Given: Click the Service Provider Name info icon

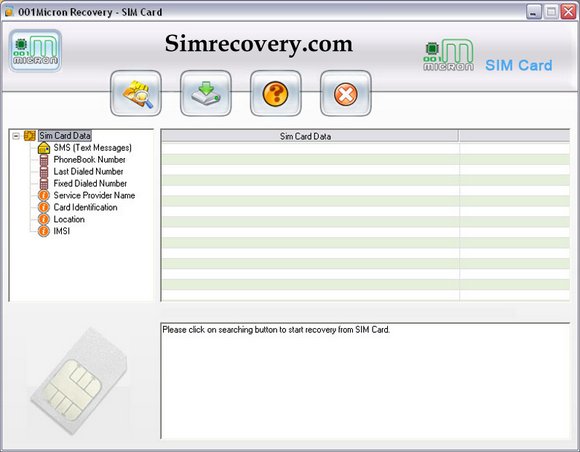Looking at the screenshot, I should point(44,195).
